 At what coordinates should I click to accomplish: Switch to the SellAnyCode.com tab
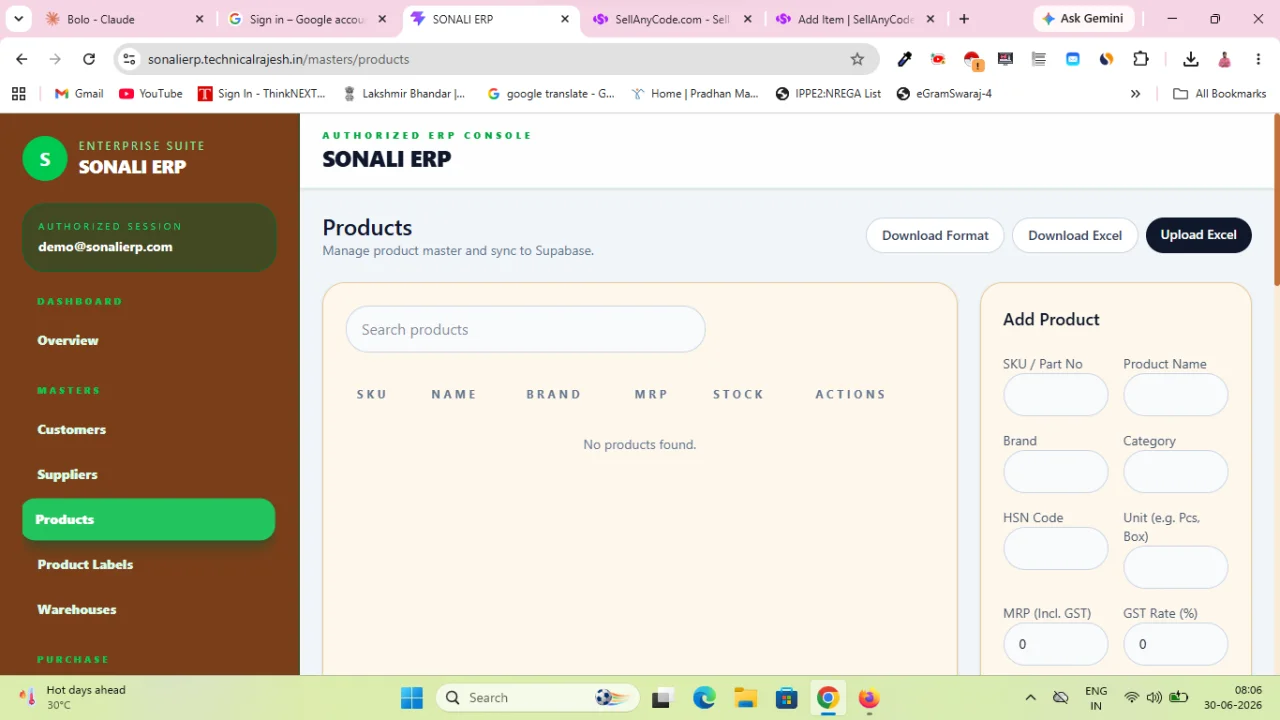click(x=672, y=19)
